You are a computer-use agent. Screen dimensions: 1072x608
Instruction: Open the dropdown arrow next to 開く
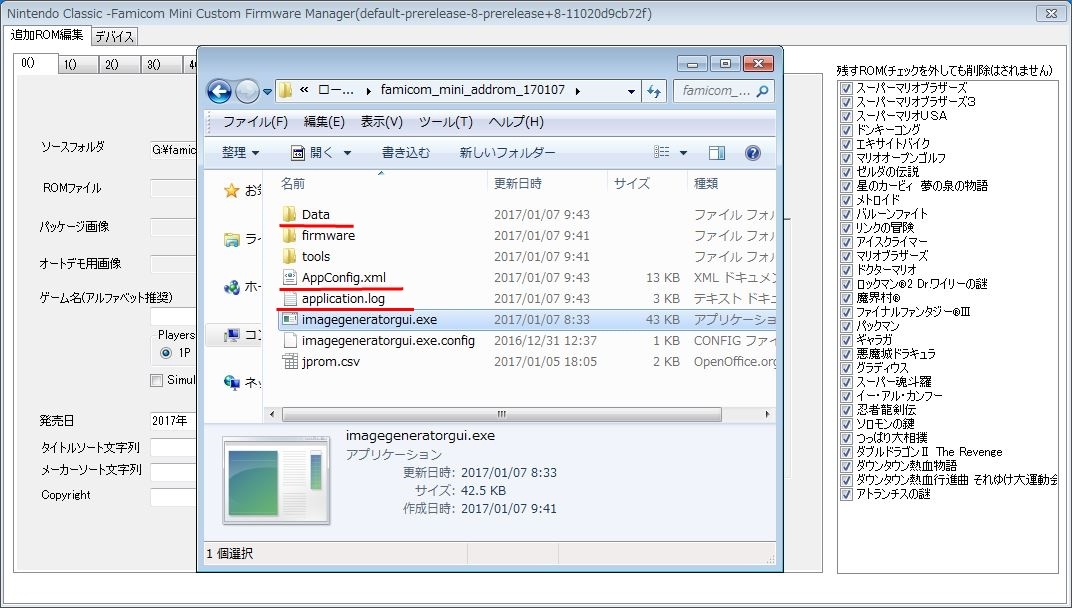[347, 153]
